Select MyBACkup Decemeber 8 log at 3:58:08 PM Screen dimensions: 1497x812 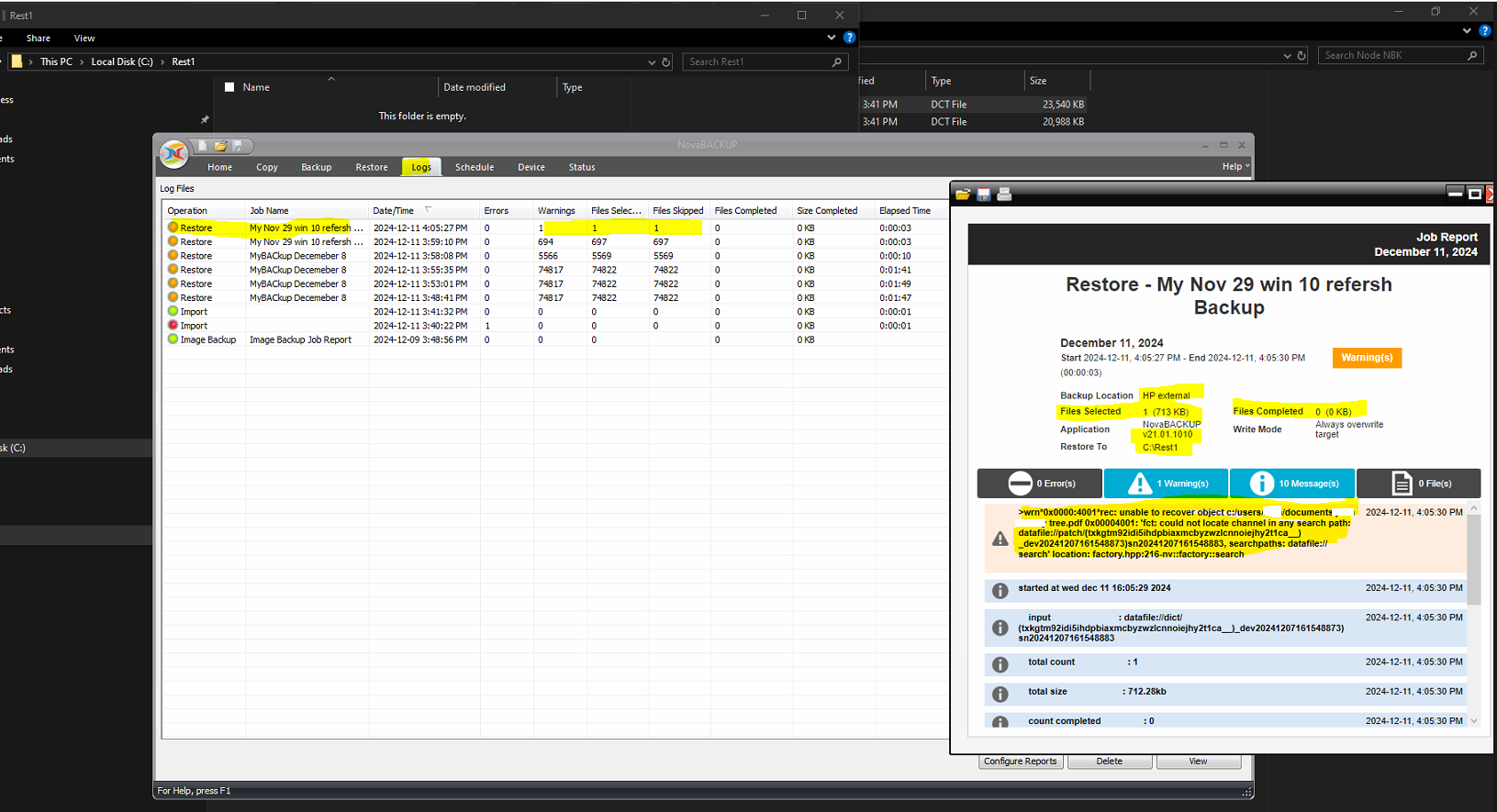click(555, 256)
